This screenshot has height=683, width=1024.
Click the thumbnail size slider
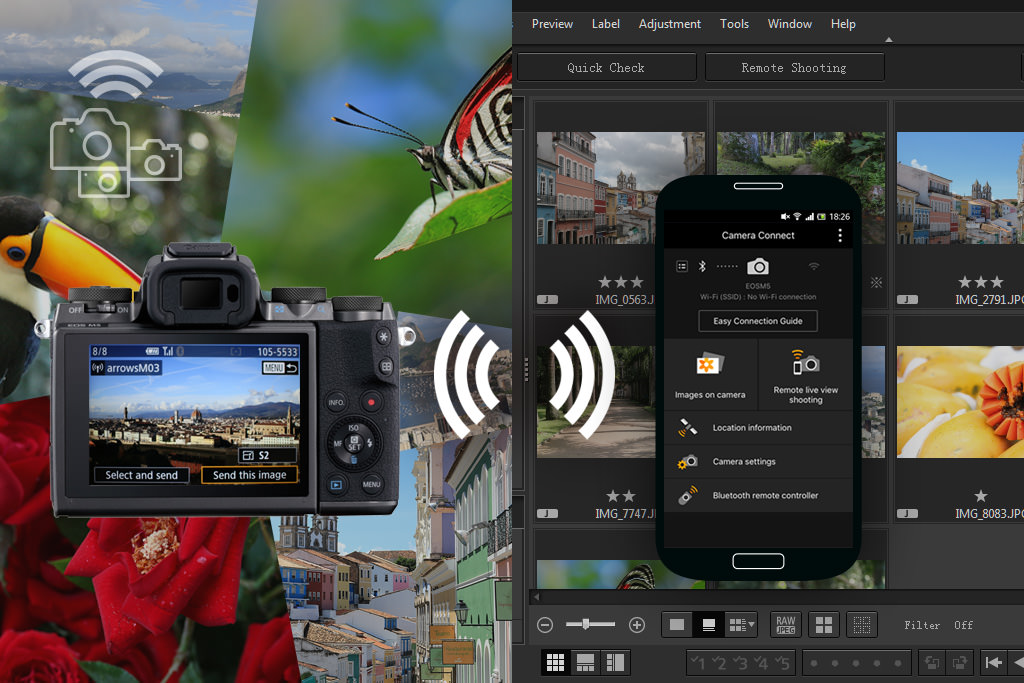[x=586, y=625]
